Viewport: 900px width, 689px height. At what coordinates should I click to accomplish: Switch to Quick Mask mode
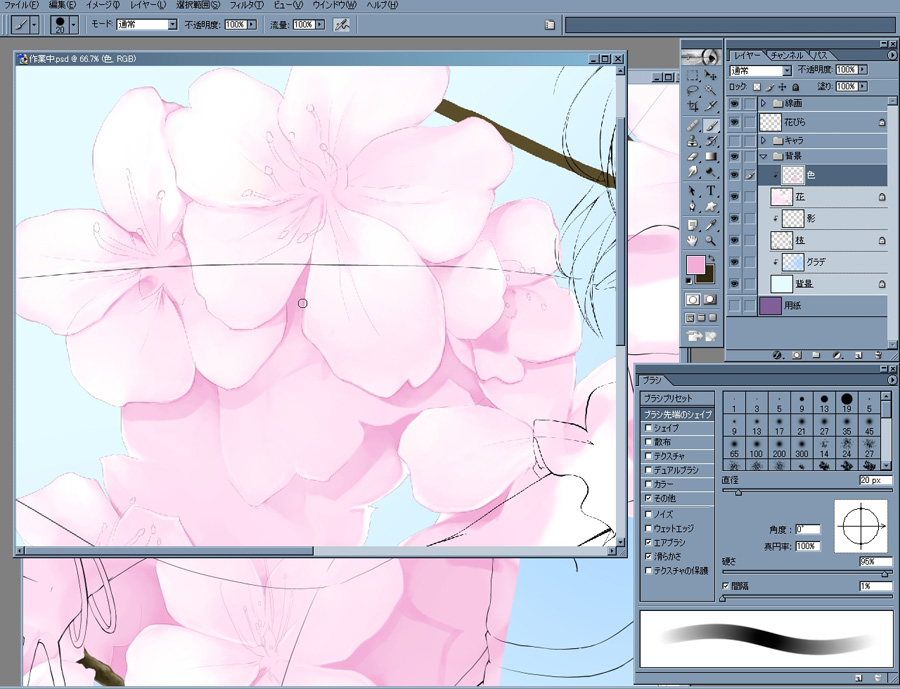tap(711, 299)
